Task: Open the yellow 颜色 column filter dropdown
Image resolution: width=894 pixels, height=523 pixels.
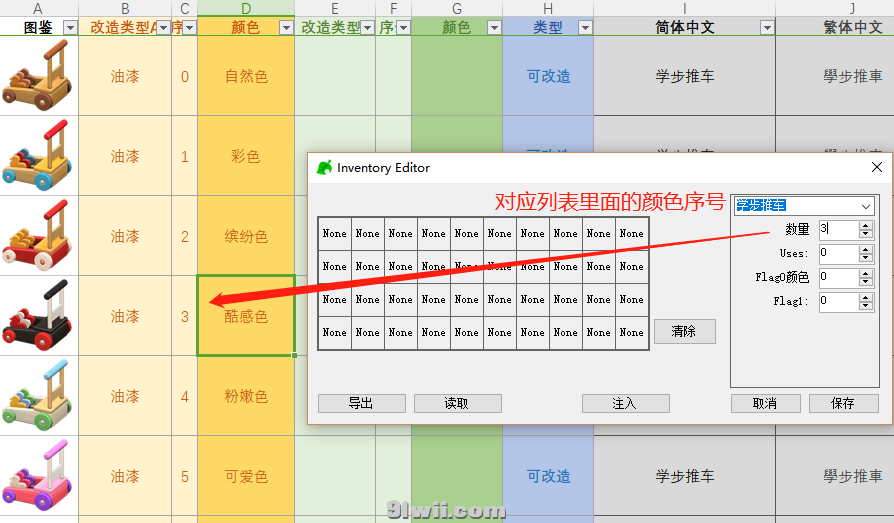Action: [285, 28]
